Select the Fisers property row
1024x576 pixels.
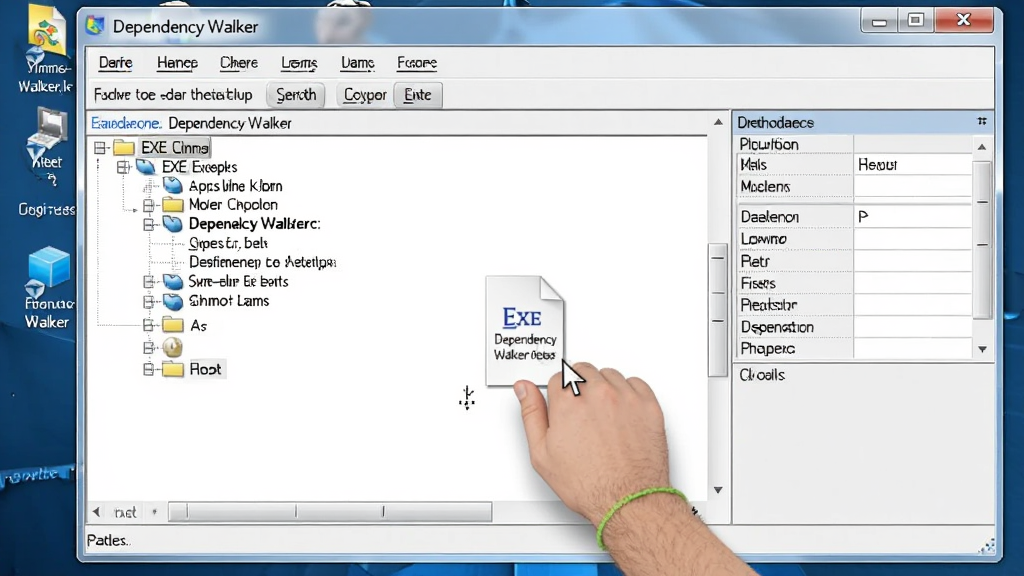(854, 283)
